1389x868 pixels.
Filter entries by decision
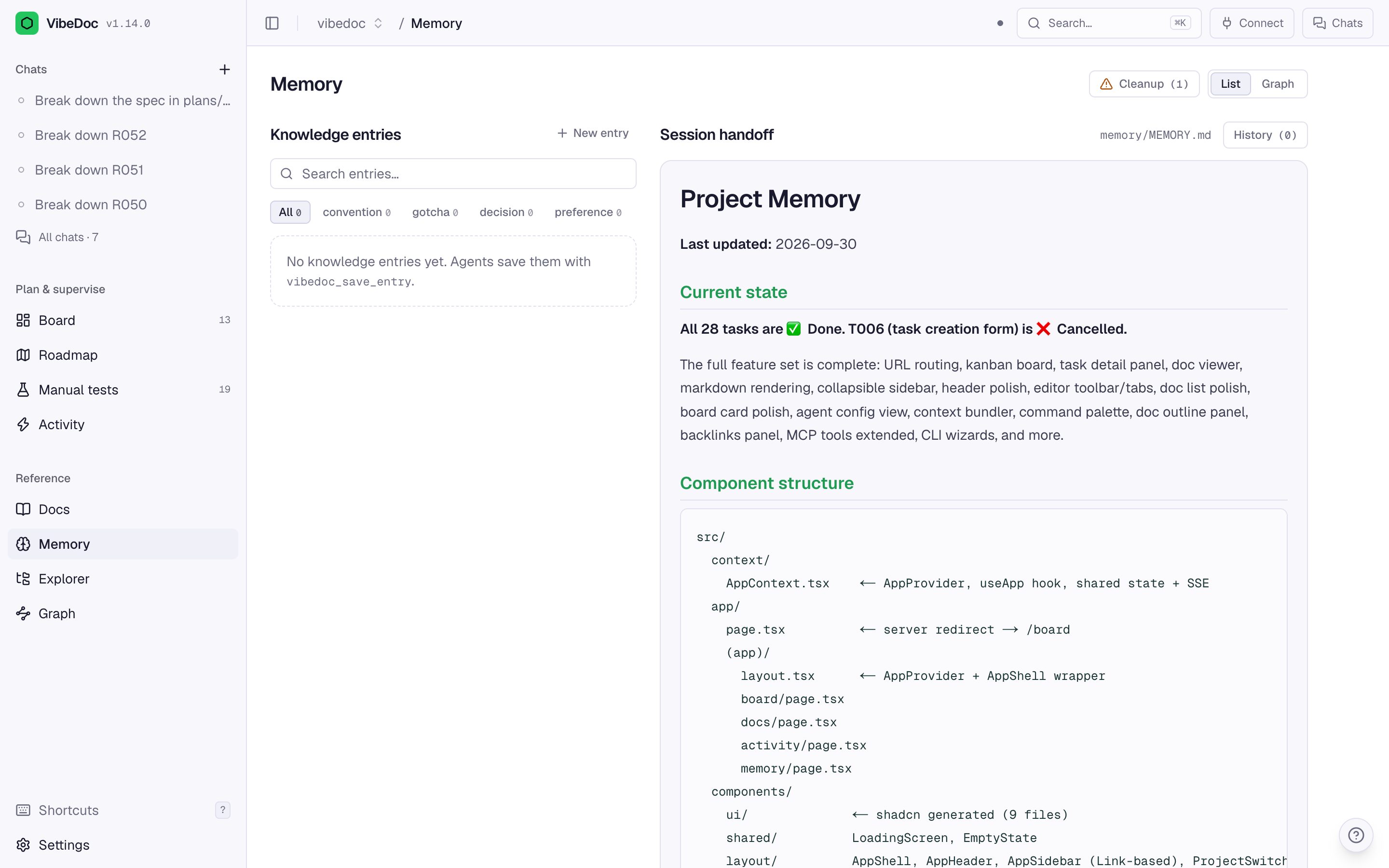[505, 212]
